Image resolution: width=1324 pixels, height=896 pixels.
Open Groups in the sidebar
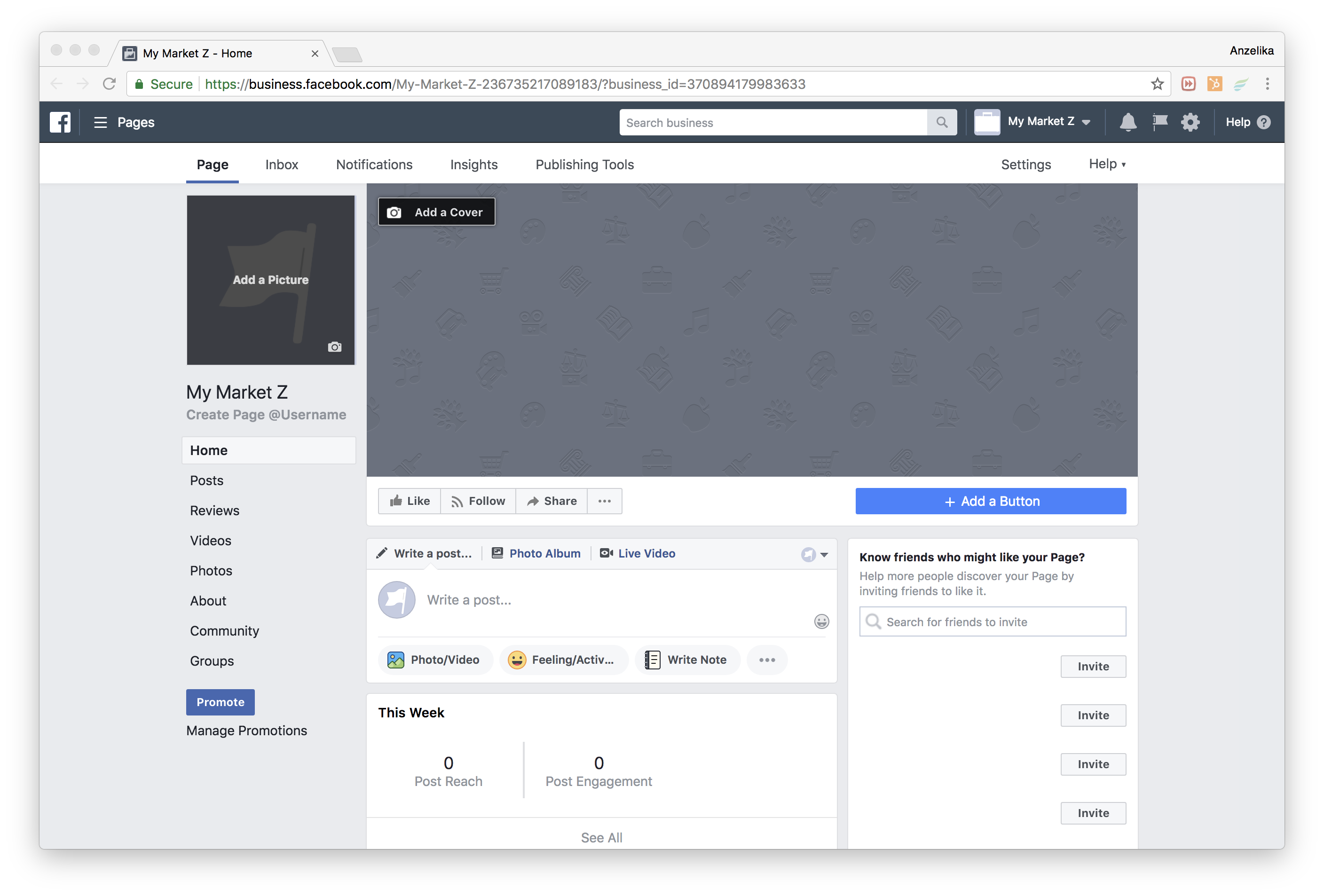(x=212, y=661)
